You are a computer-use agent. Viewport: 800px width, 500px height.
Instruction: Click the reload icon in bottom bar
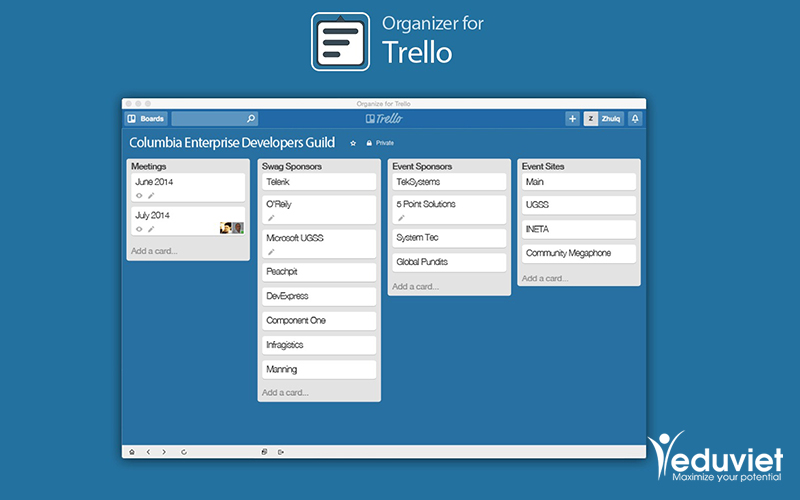click(x=184, y=452)
